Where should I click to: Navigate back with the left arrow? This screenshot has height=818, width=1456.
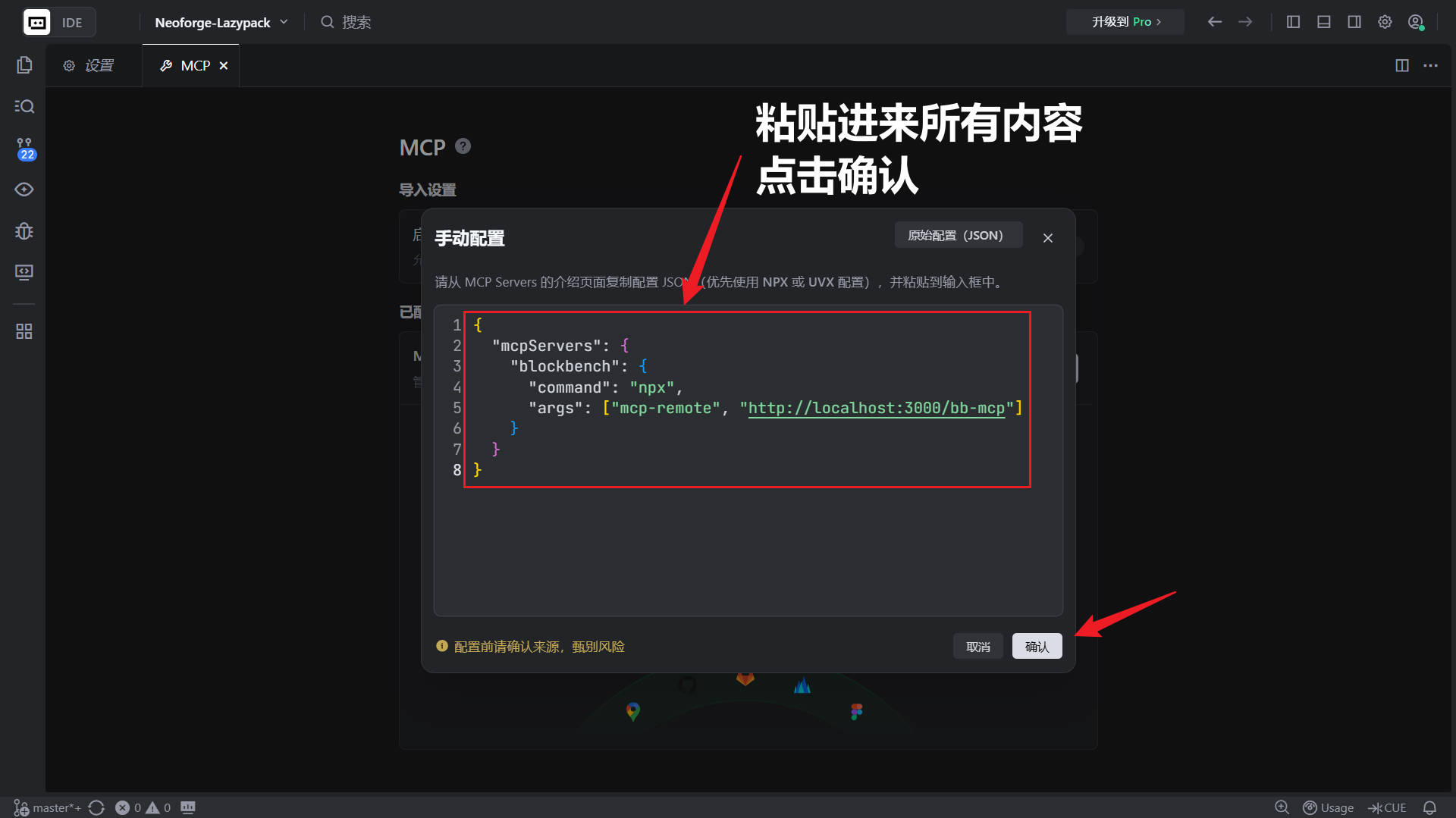click(1215, 22)
